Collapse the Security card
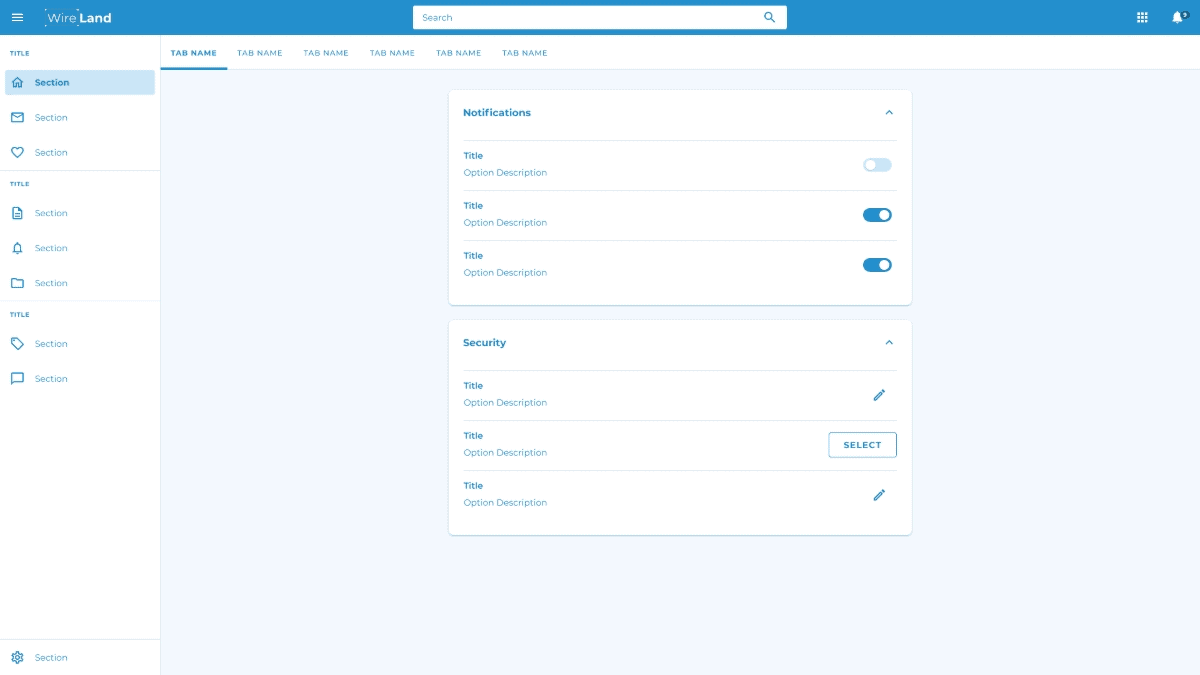This screenshot has height=675, width=1200. pyautogui.click(x=889, y=343)
